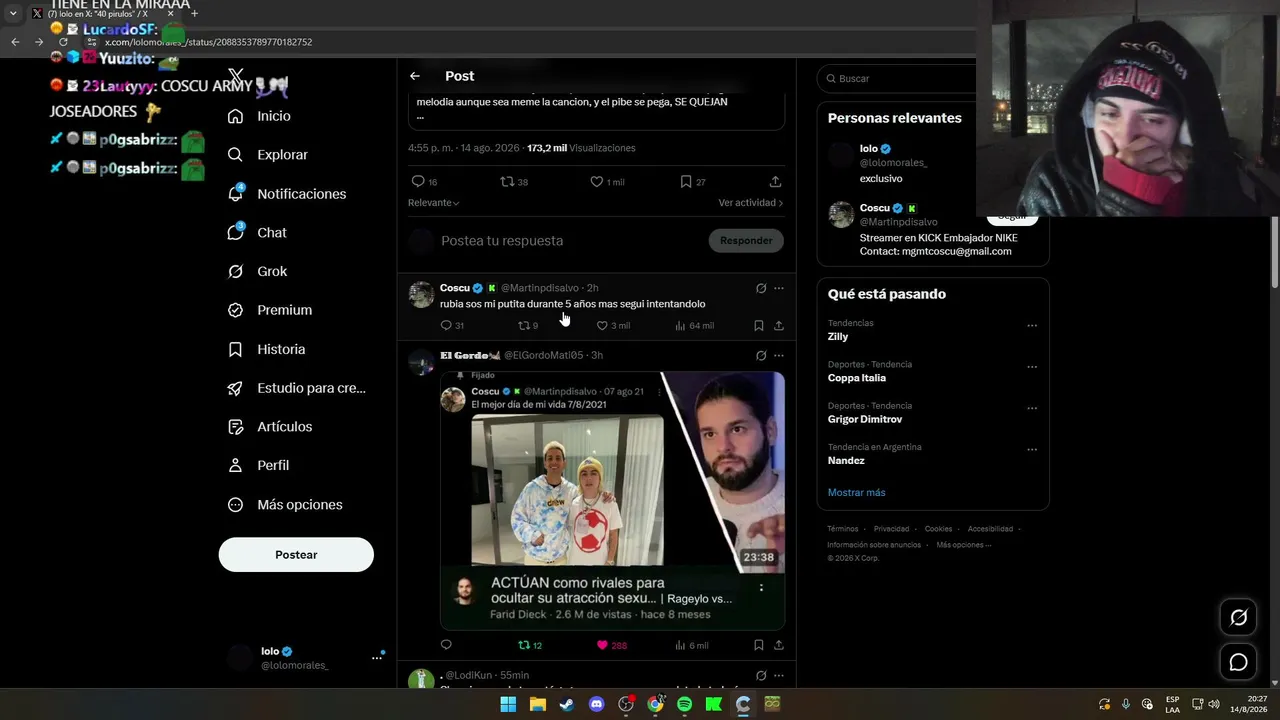Open the Windows Start menu
Image resolution: width=1280 pixels, height=720 pixels.
tap(508, 704)
